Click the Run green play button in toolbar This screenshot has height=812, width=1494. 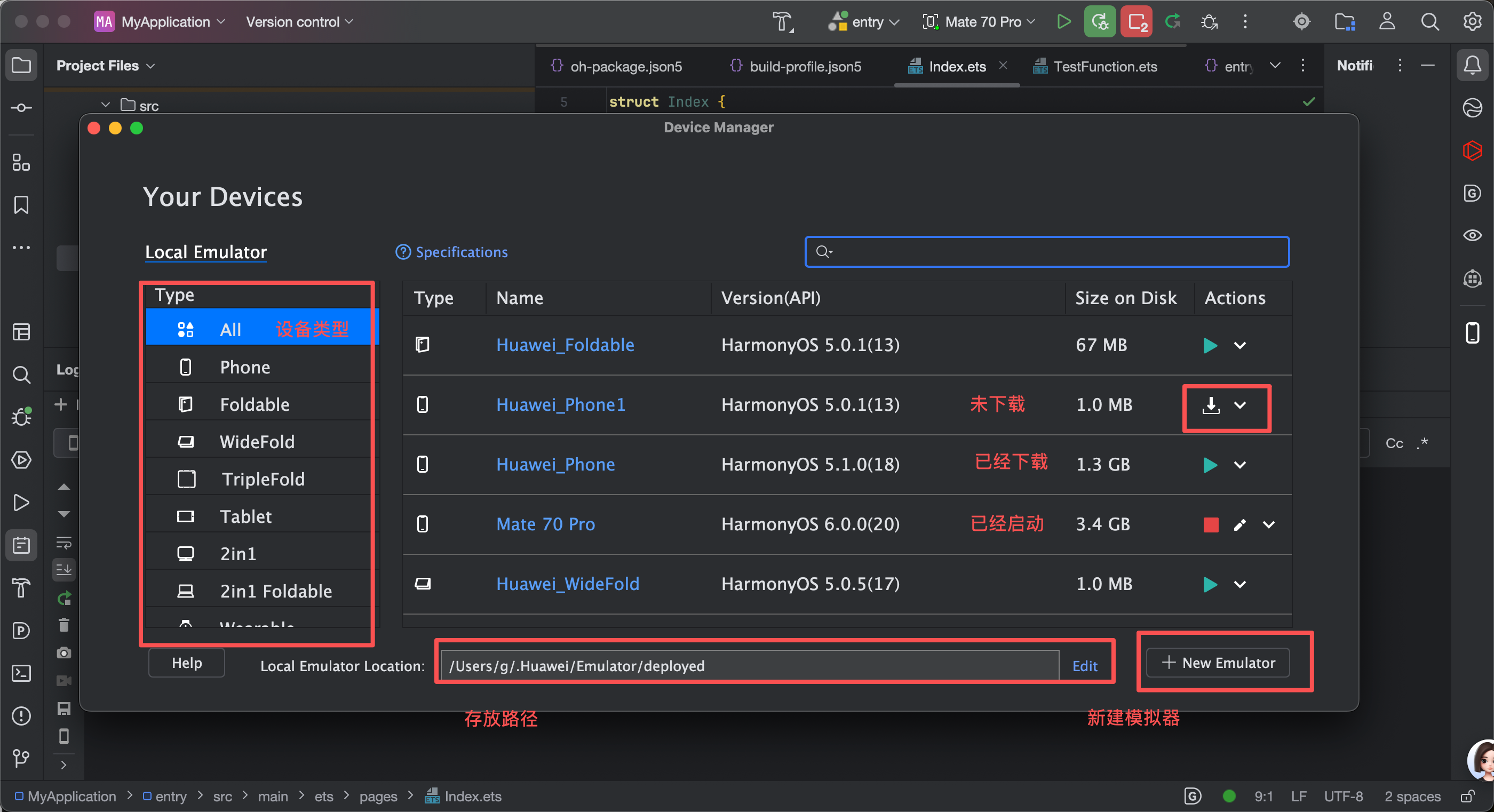click(1063, 22)
